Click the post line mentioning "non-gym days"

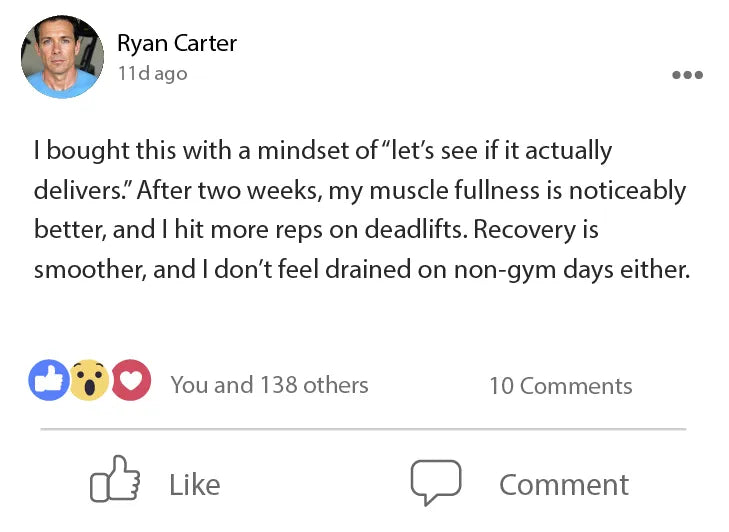click(362, 269)
